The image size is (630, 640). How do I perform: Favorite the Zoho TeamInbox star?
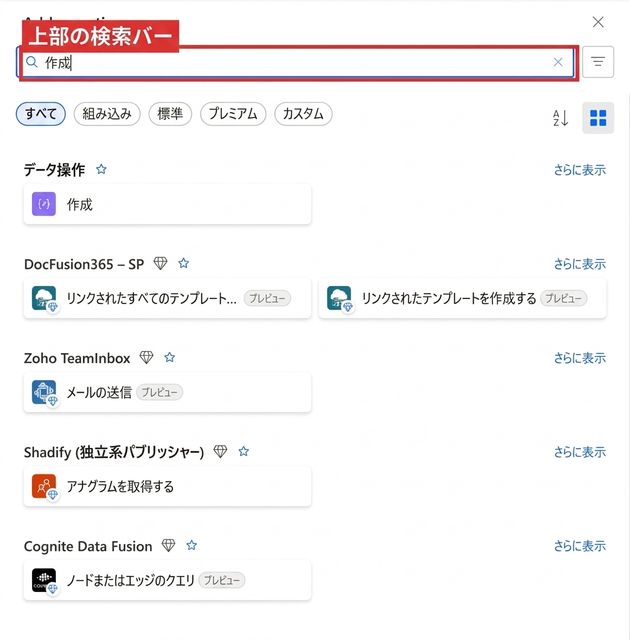tap(169, 358)
